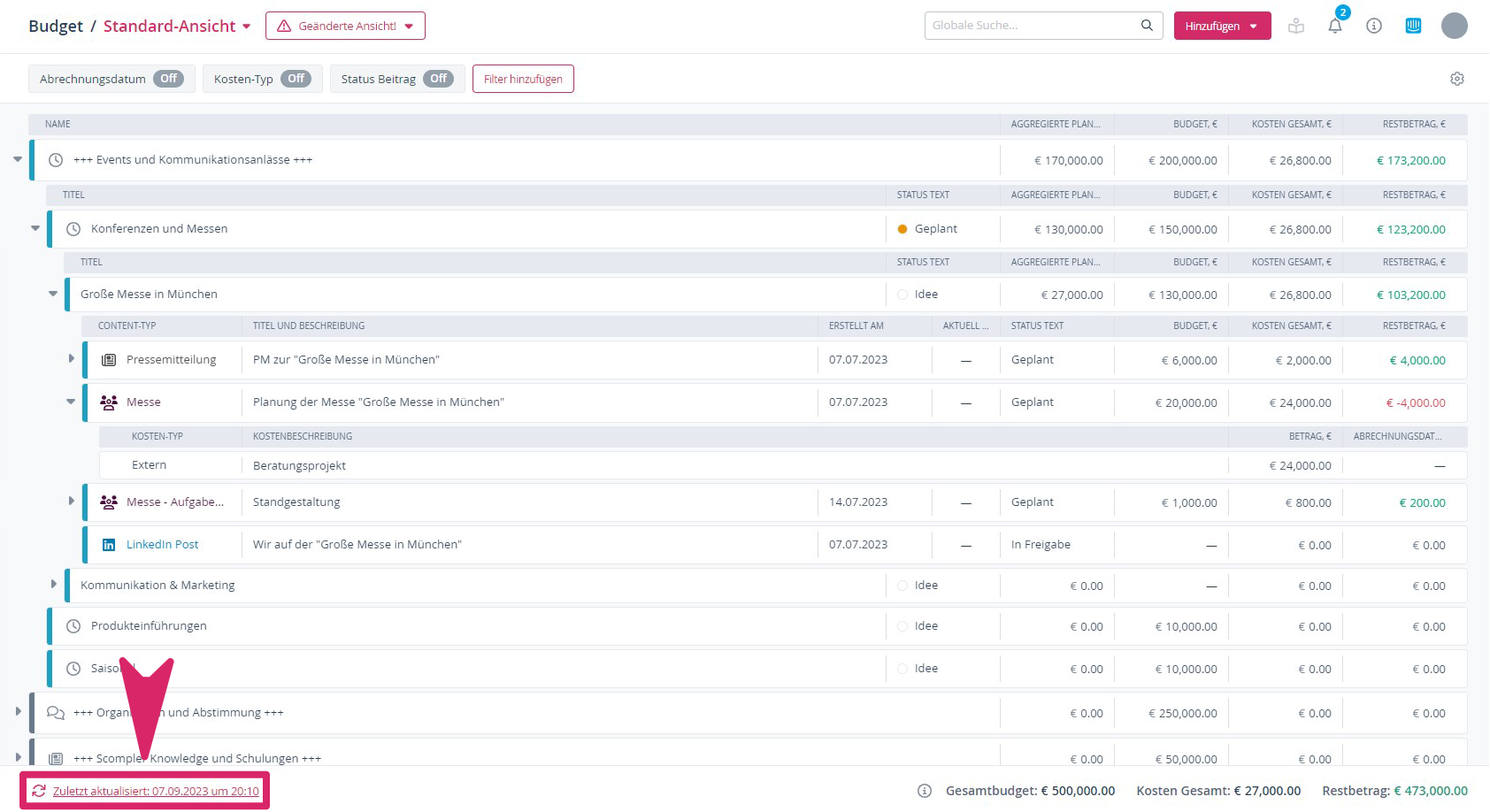Open the gift box icon in header

tap(1296, 26)
